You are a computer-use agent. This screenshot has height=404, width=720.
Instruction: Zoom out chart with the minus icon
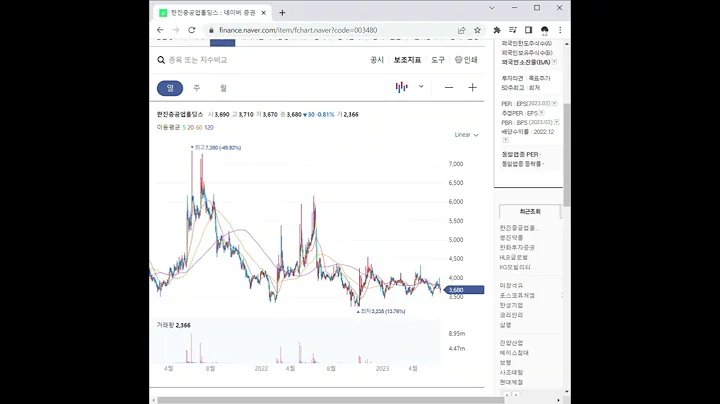point(449,88)
